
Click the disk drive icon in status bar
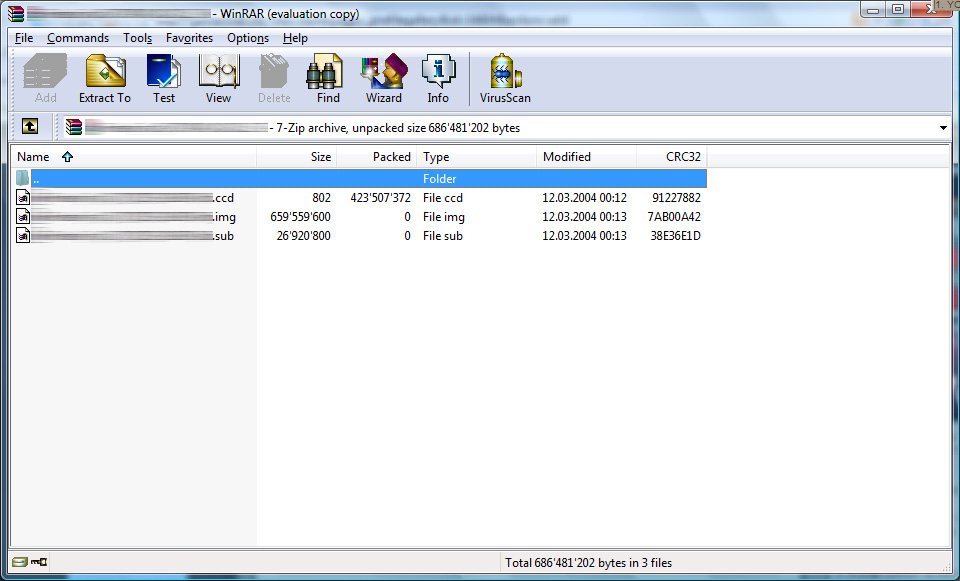point(20,561)
